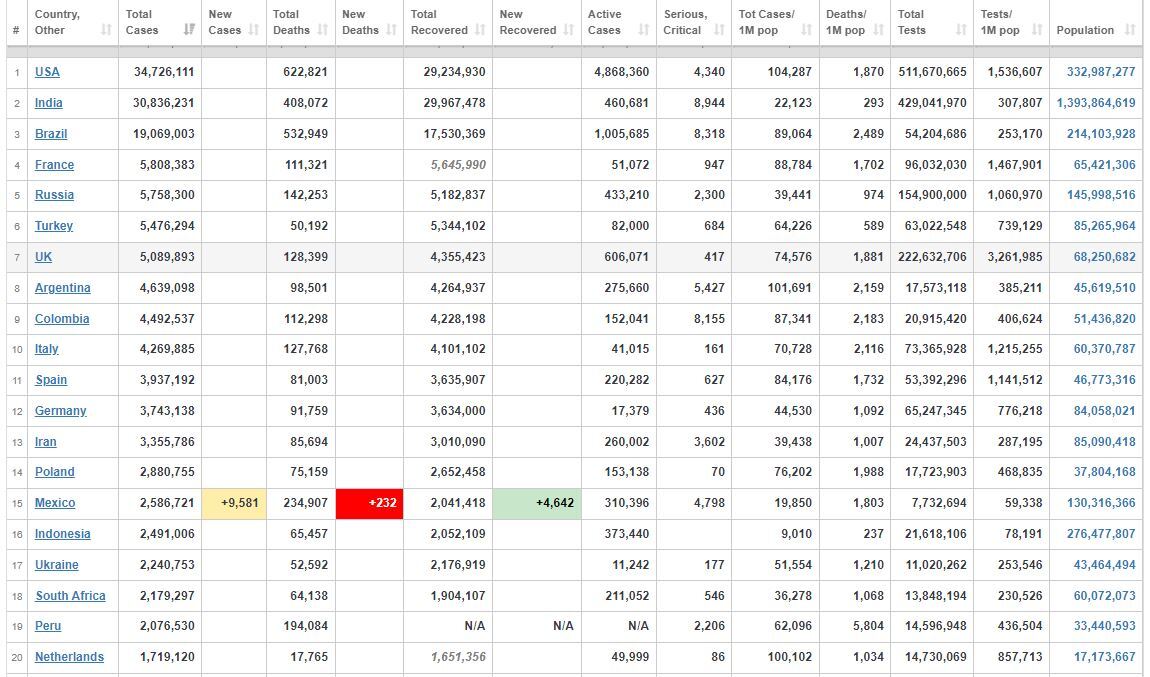Sort by Tot Cases/1M pop arrow icon
The image size is (1150, 677).
point(807,30)
